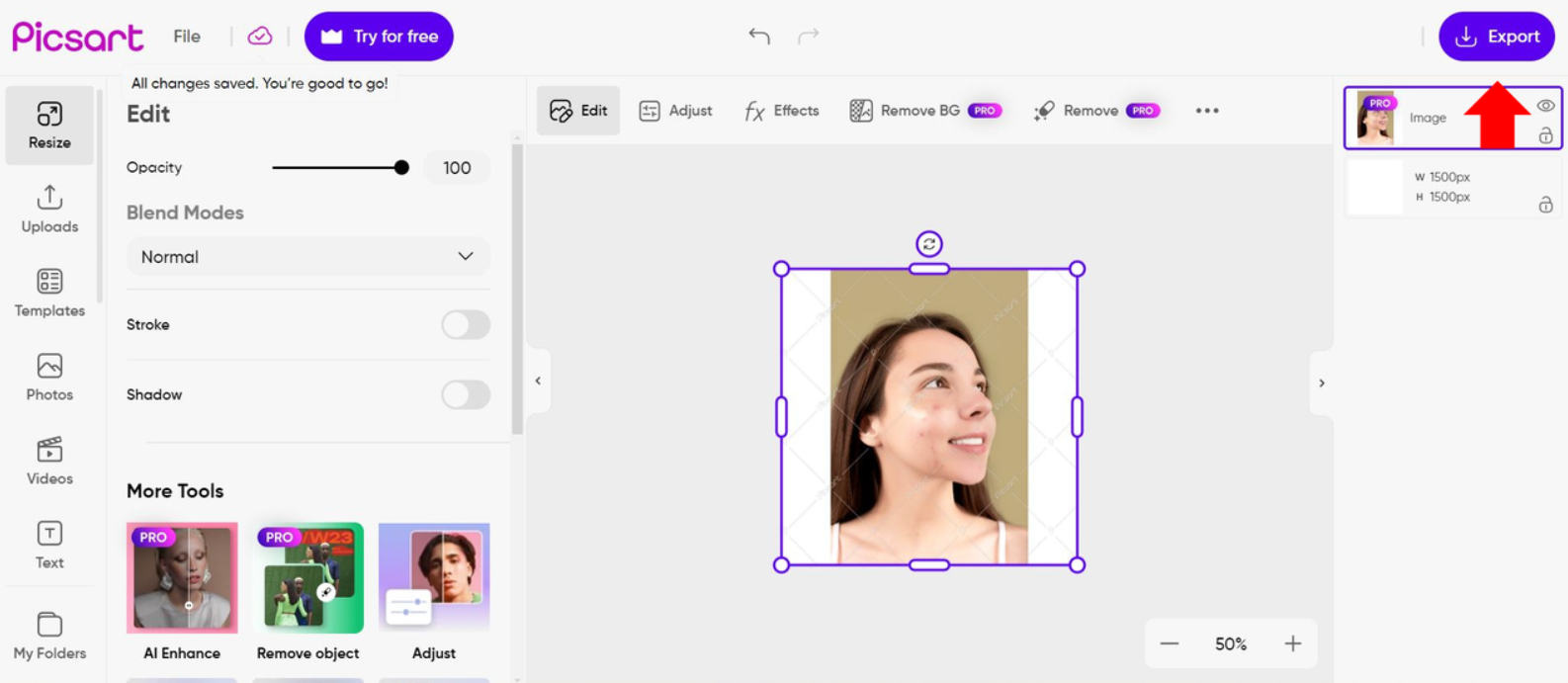Switch to the Edit tab

tap(578, 111)
